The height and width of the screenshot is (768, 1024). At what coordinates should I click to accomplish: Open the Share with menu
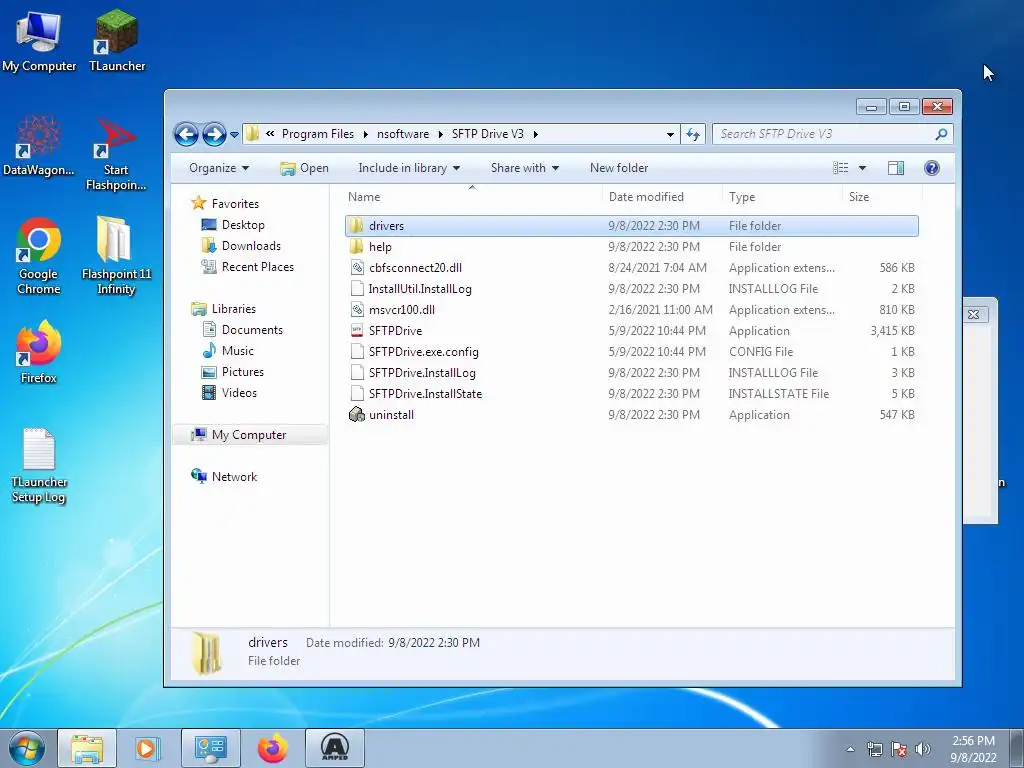coord(524,168)
